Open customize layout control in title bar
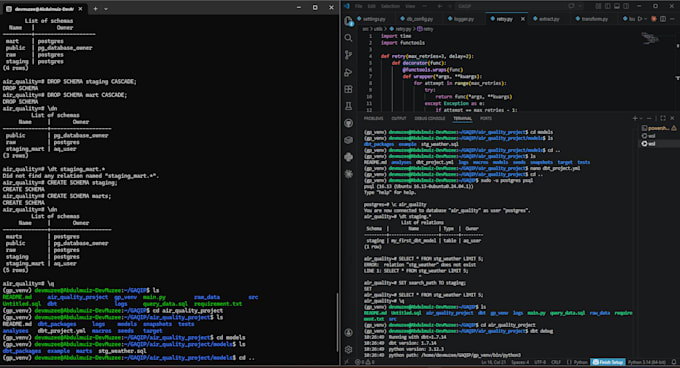The image size is (680, 368). (x=598, y=6)
